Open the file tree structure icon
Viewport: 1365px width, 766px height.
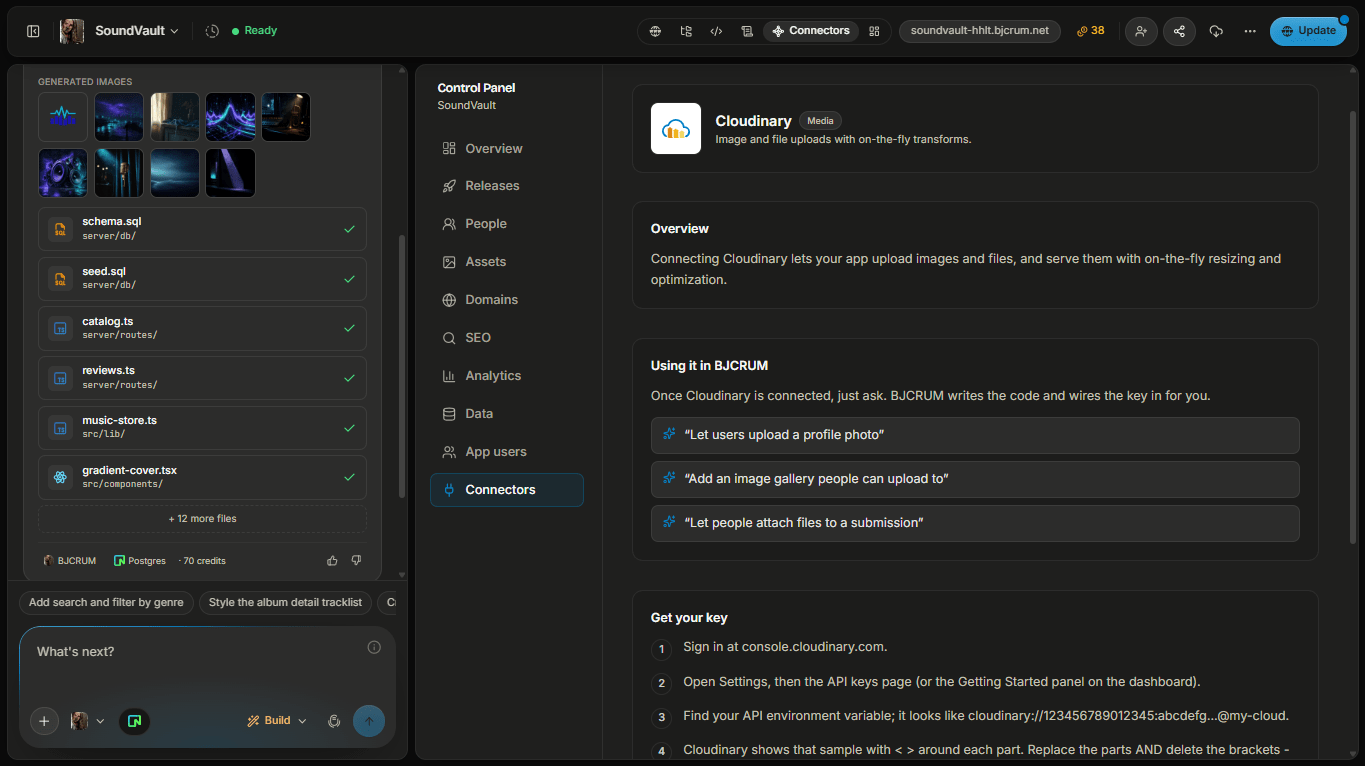coord(686,31)
